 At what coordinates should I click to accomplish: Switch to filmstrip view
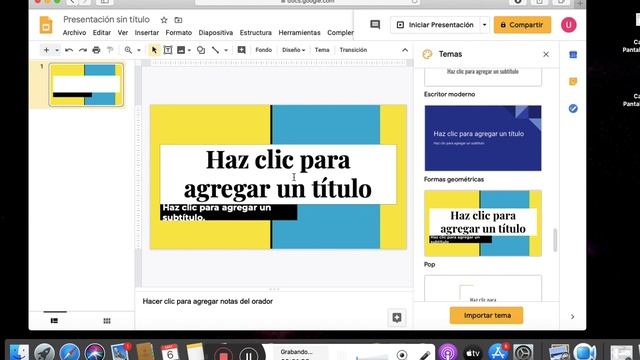[54, 321]
